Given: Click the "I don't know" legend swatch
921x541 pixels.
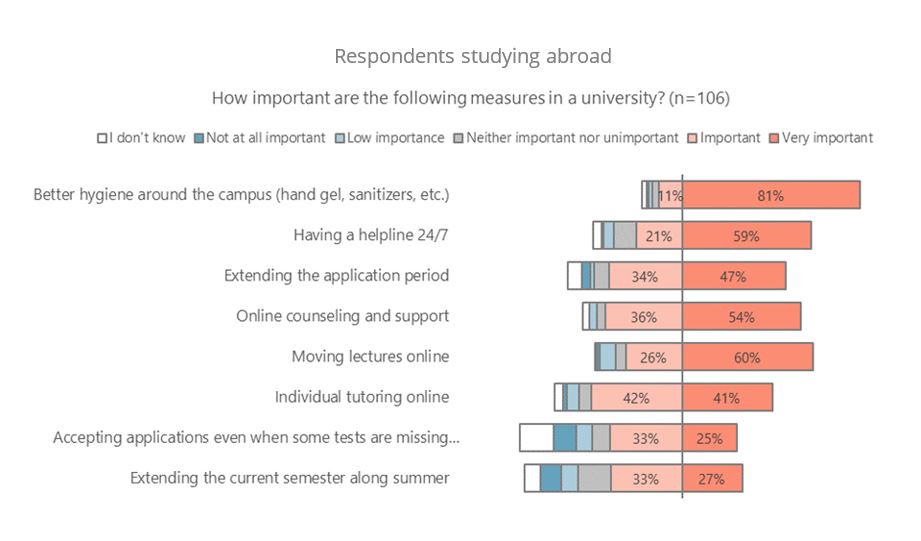Looking at the screenshot, I should click(x=102, y=138).
